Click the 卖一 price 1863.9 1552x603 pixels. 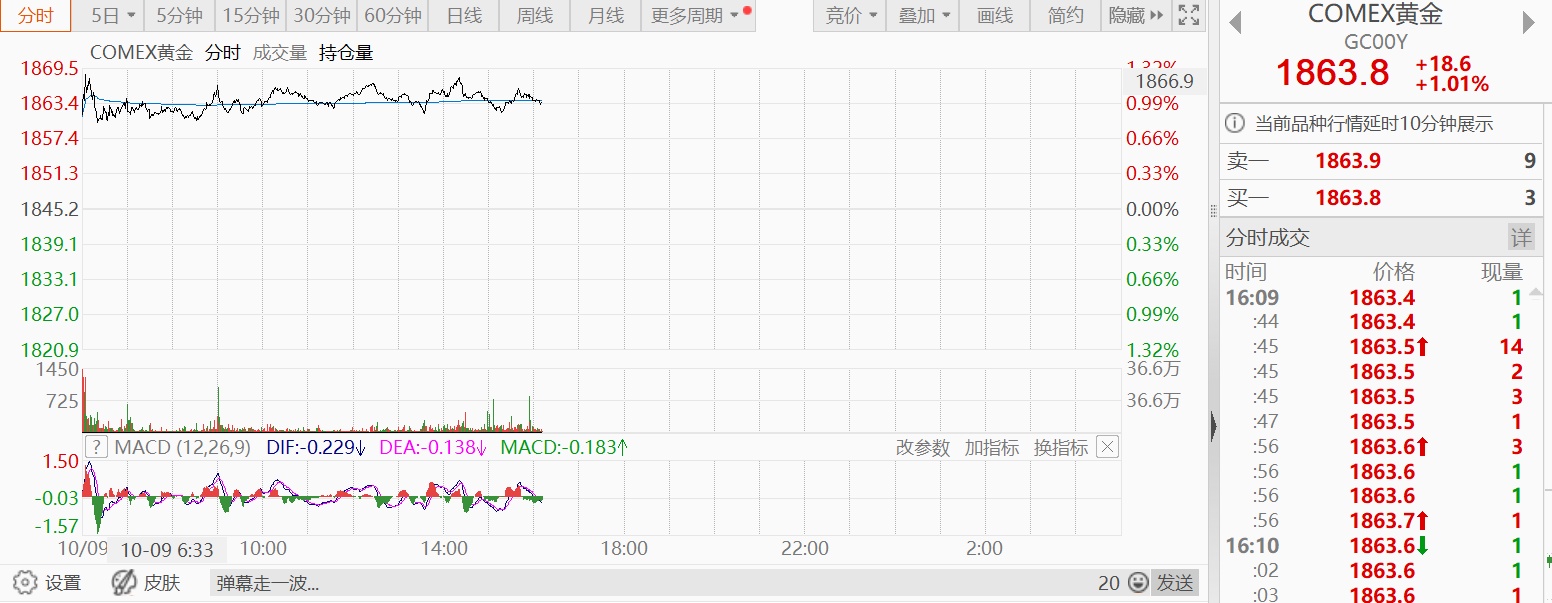(x=1348, y=161)
